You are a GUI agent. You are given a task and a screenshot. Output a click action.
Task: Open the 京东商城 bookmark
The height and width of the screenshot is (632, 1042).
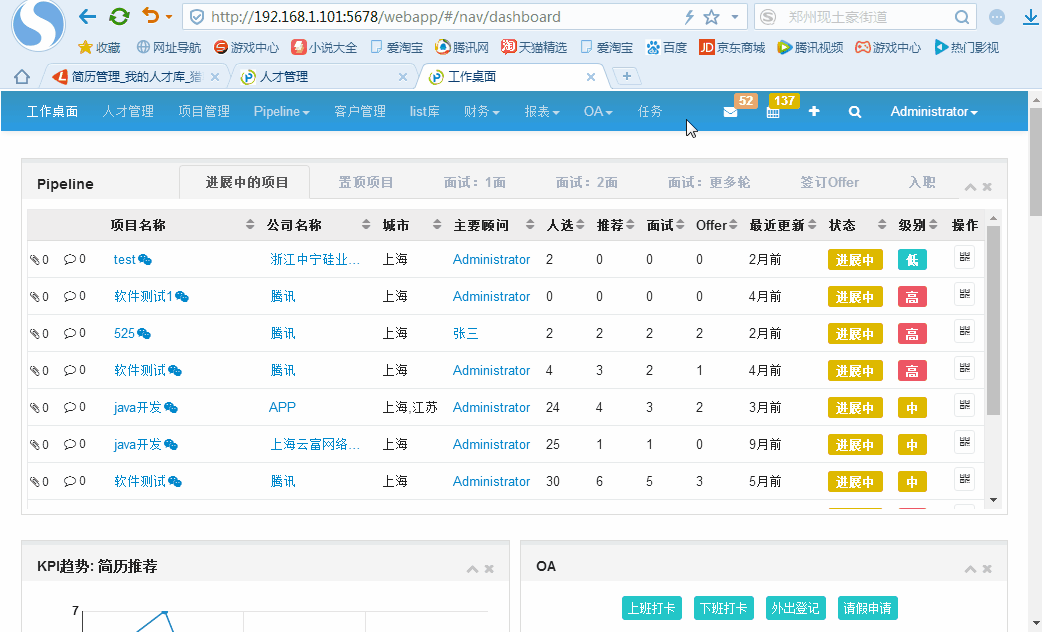[x=732, y=47]
